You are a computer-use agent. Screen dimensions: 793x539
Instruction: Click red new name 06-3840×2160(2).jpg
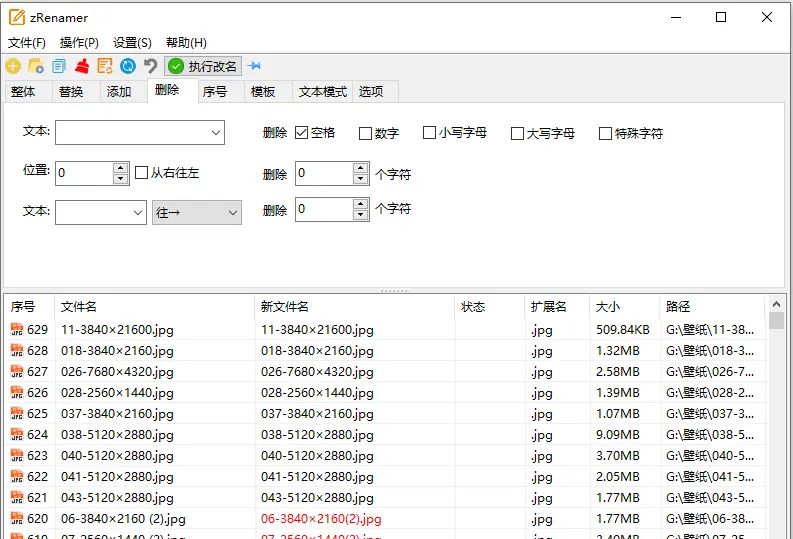coord(321,519)
